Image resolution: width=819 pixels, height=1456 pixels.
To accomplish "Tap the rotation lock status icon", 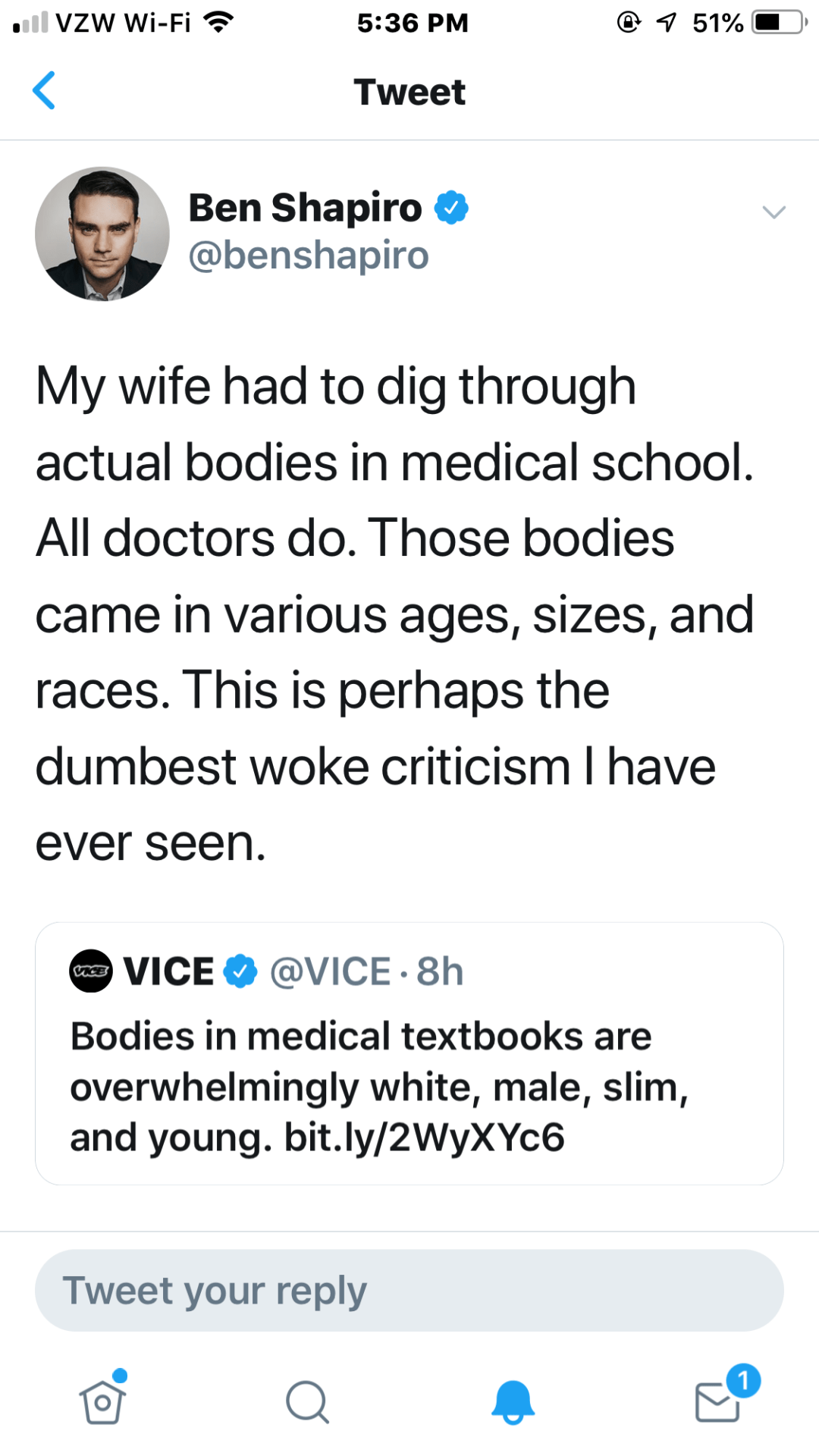I will (629, 23).
